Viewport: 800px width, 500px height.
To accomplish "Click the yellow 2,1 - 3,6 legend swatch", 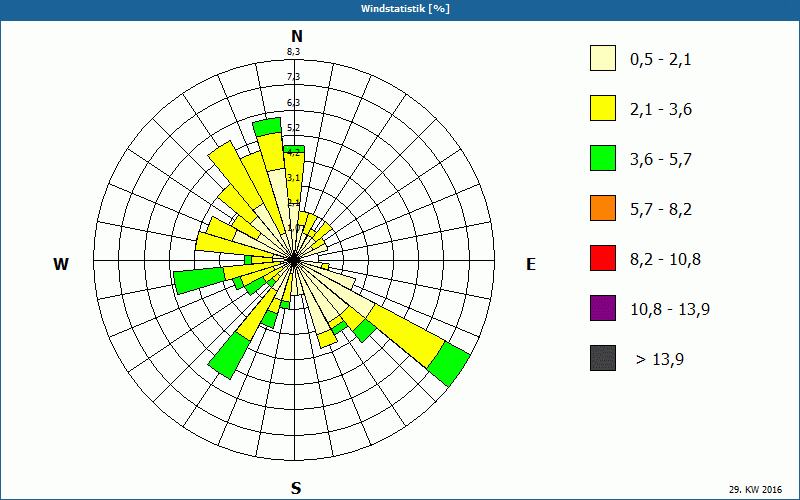I will pyautogui.click(x=603, y=108).
